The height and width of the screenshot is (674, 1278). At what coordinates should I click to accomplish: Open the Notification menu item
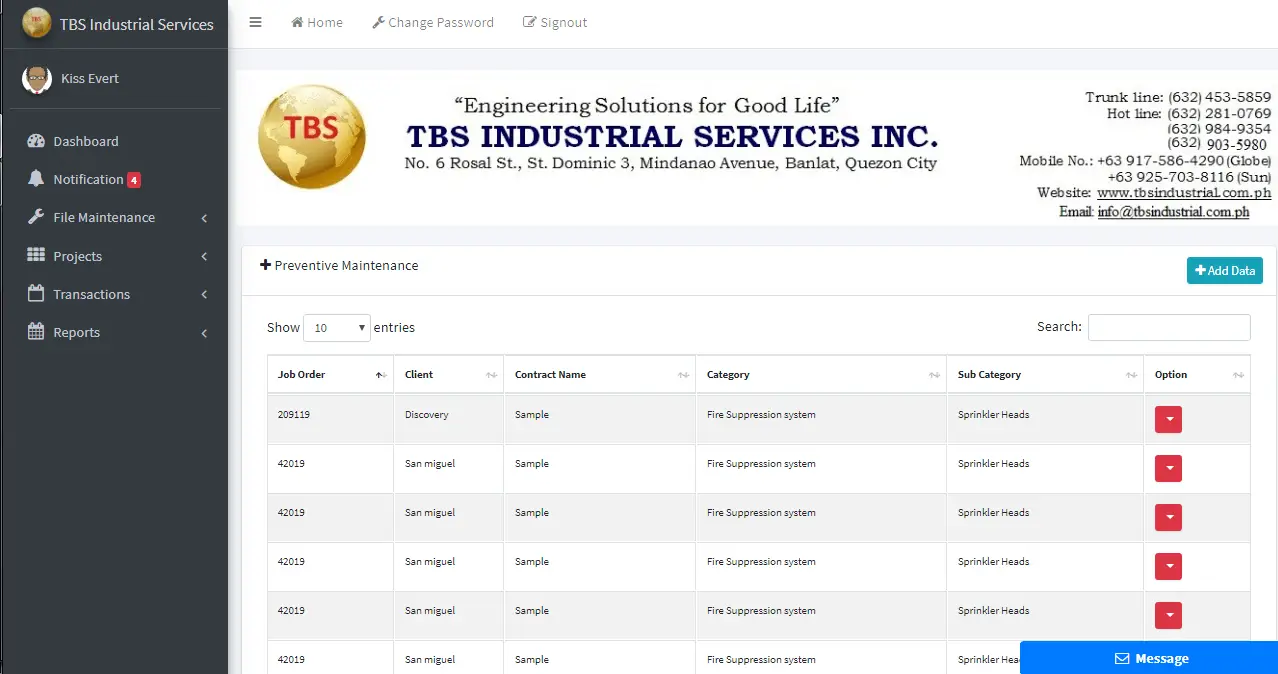coord(114,179)
